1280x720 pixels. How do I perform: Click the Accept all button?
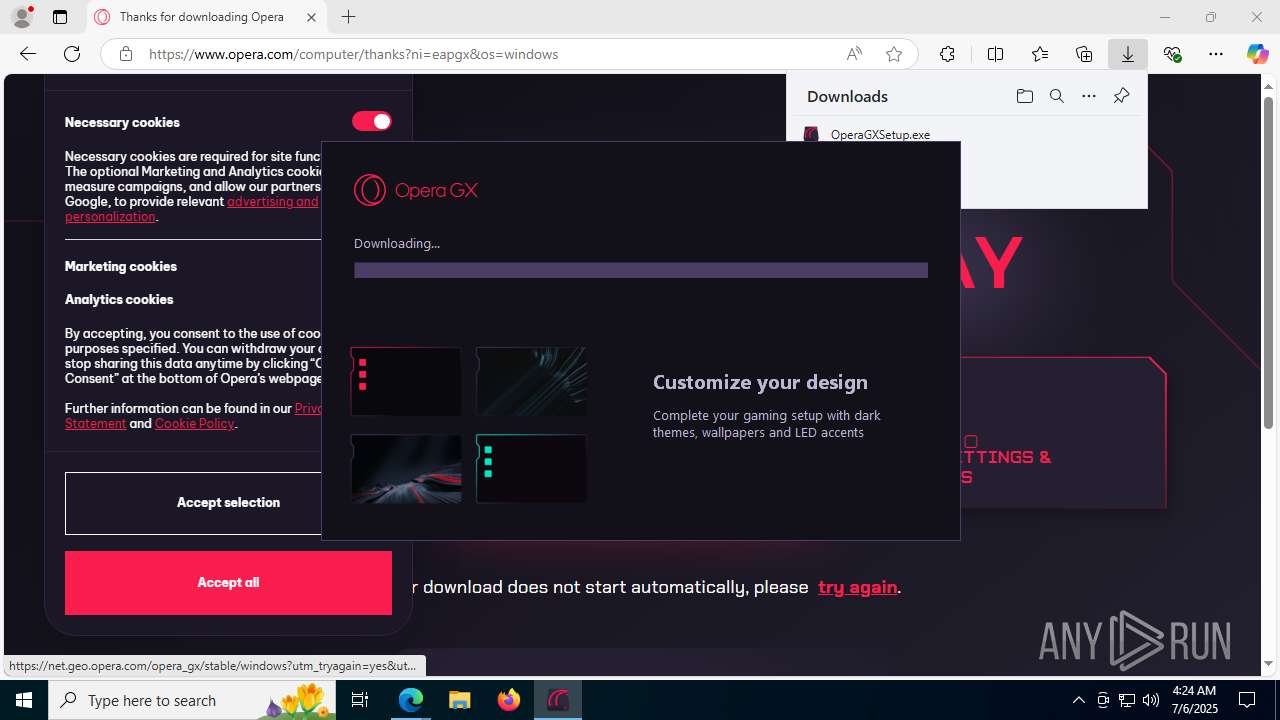[228, 583]
